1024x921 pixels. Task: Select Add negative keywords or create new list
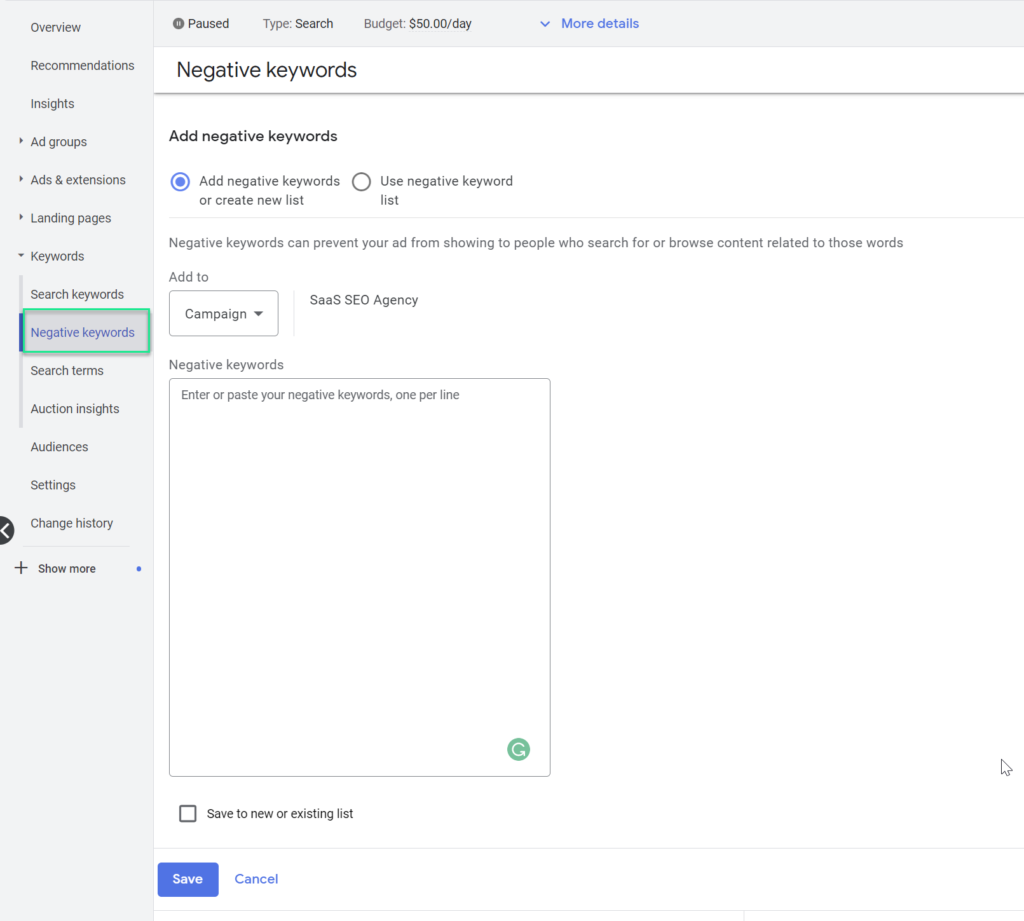point(180,182)
